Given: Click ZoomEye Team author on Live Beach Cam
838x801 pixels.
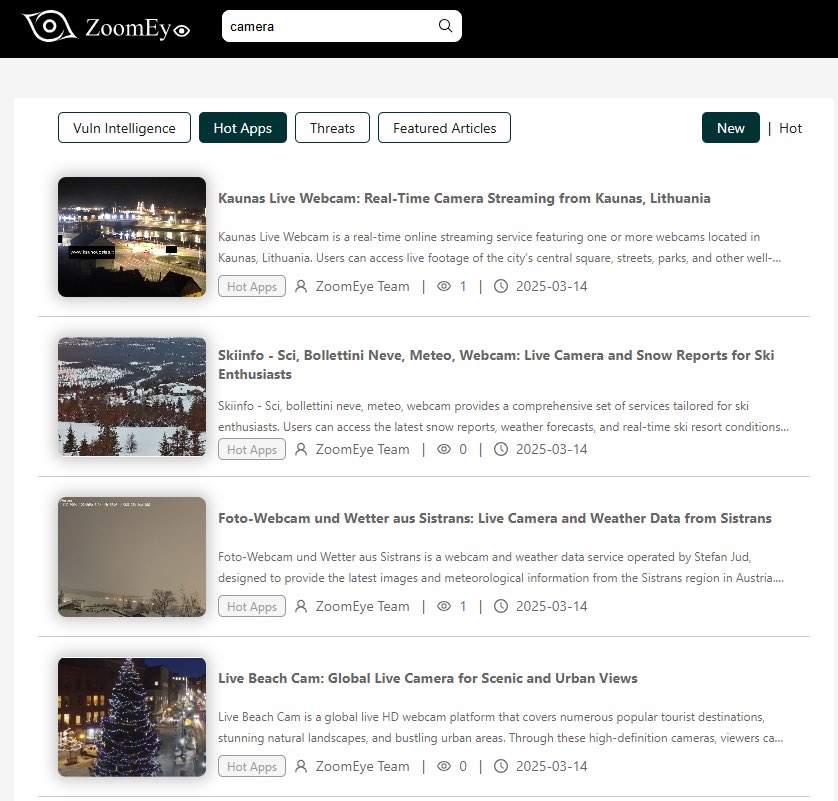Looking at the screenshot, I should pos(362,766).
